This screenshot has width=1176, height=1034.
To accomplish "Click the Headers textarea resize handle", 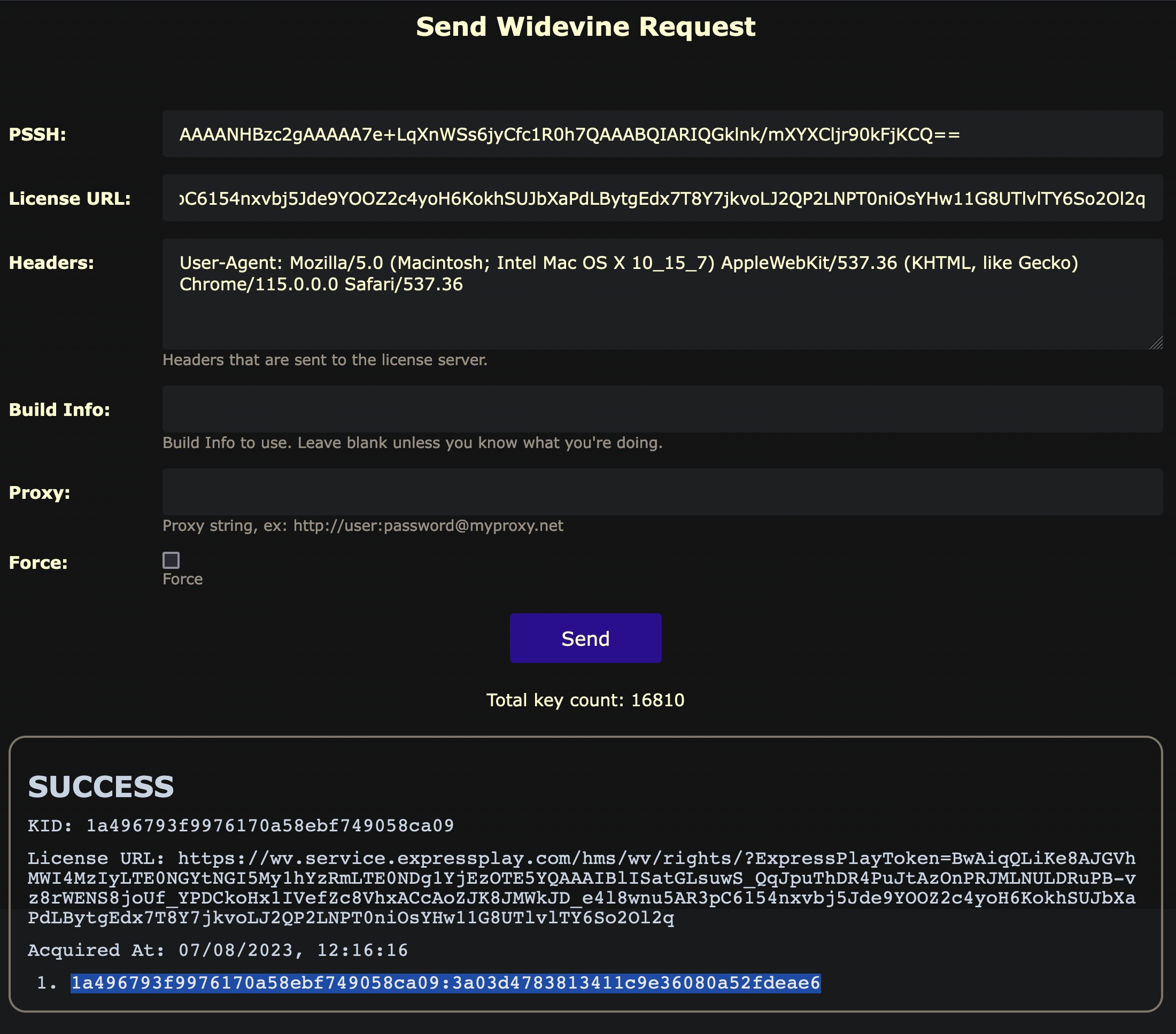I will (x=1156, y=344).
